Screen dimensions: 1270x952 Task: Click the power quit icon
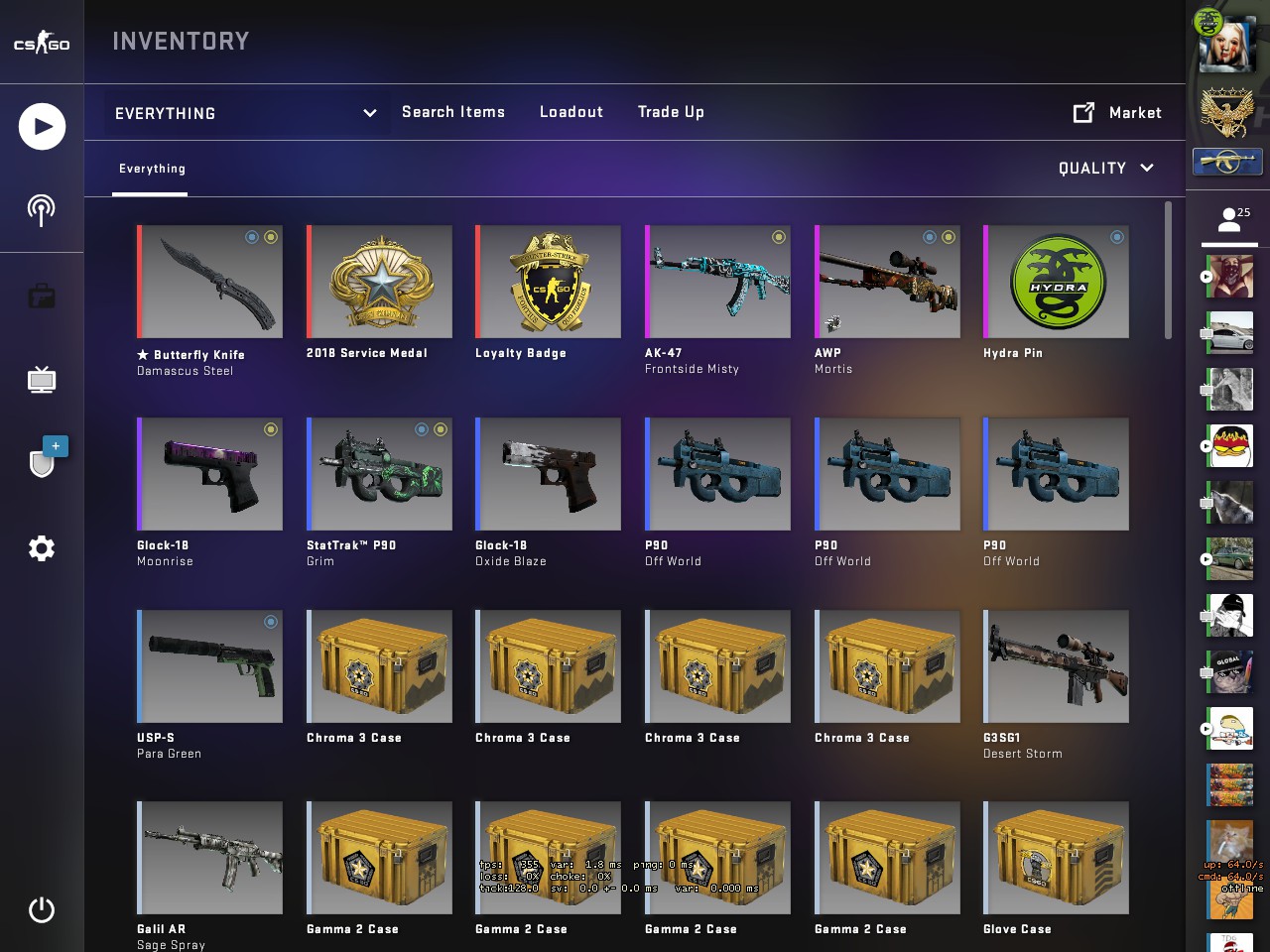pos(42,909)
